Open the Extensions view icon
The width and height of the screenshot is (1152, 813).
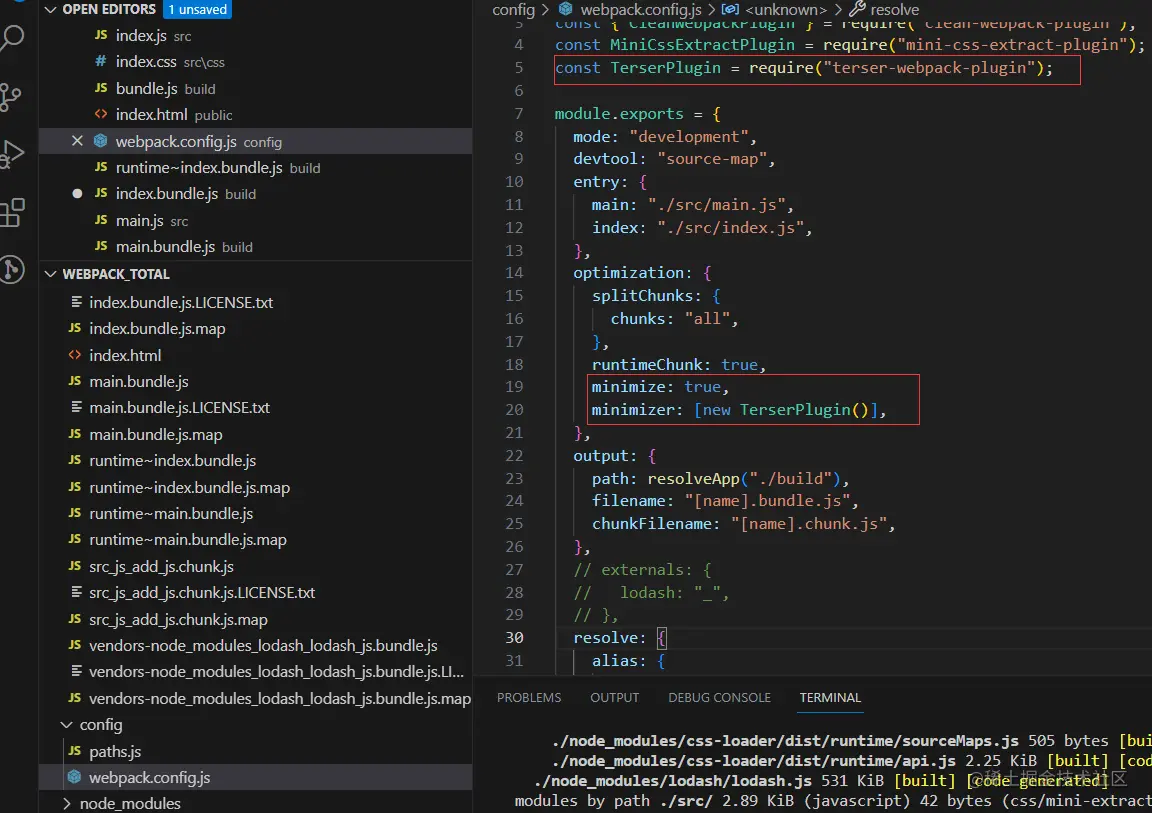coord(12,212)
